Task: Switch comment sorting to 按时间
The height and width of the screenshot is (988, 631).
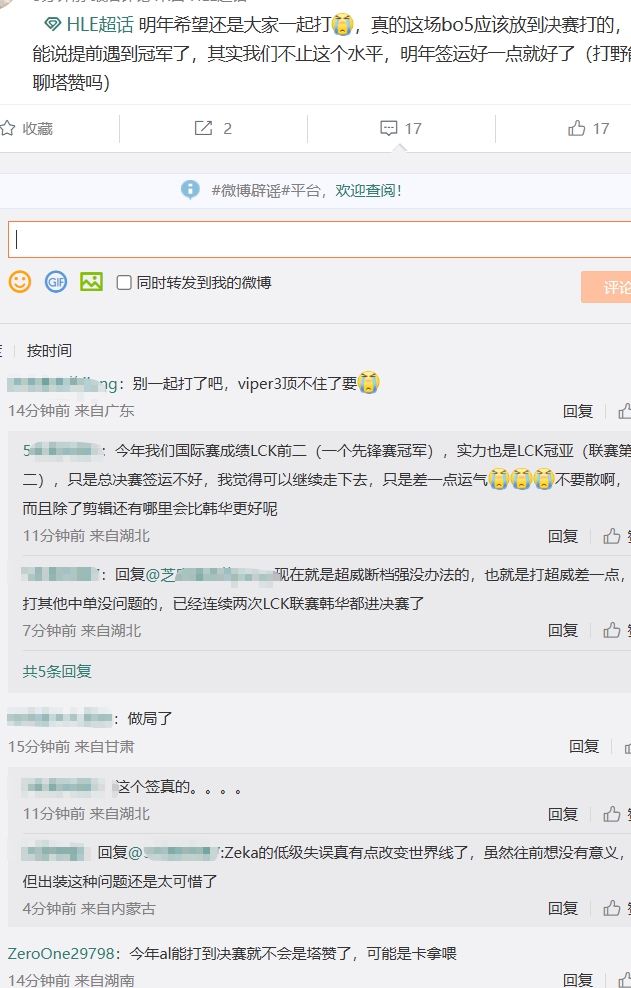Action: coord(49,350)
